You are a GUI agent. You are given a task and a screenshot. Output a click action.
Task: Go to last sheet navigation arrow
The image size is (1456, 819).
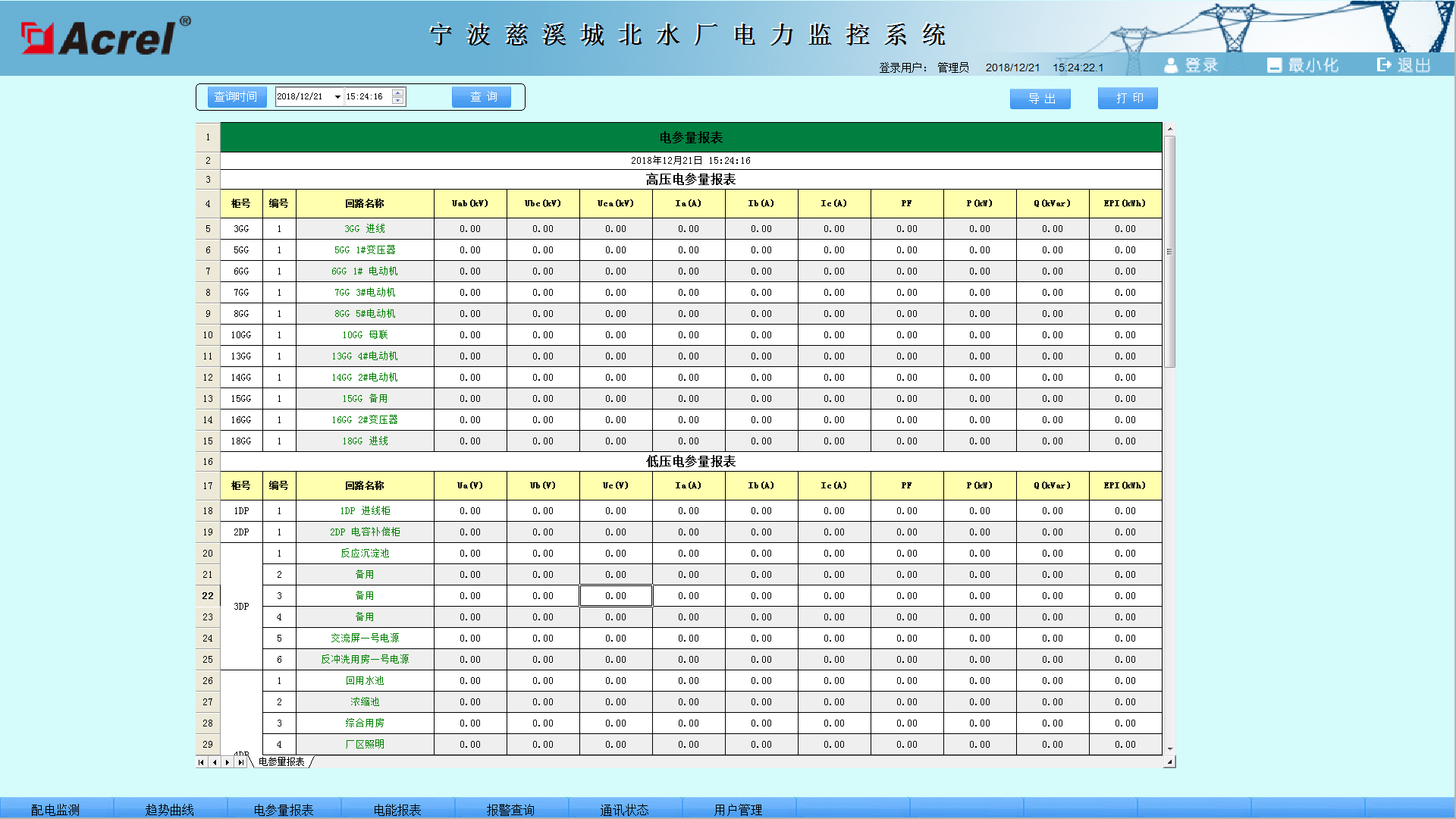pos(240,762)
